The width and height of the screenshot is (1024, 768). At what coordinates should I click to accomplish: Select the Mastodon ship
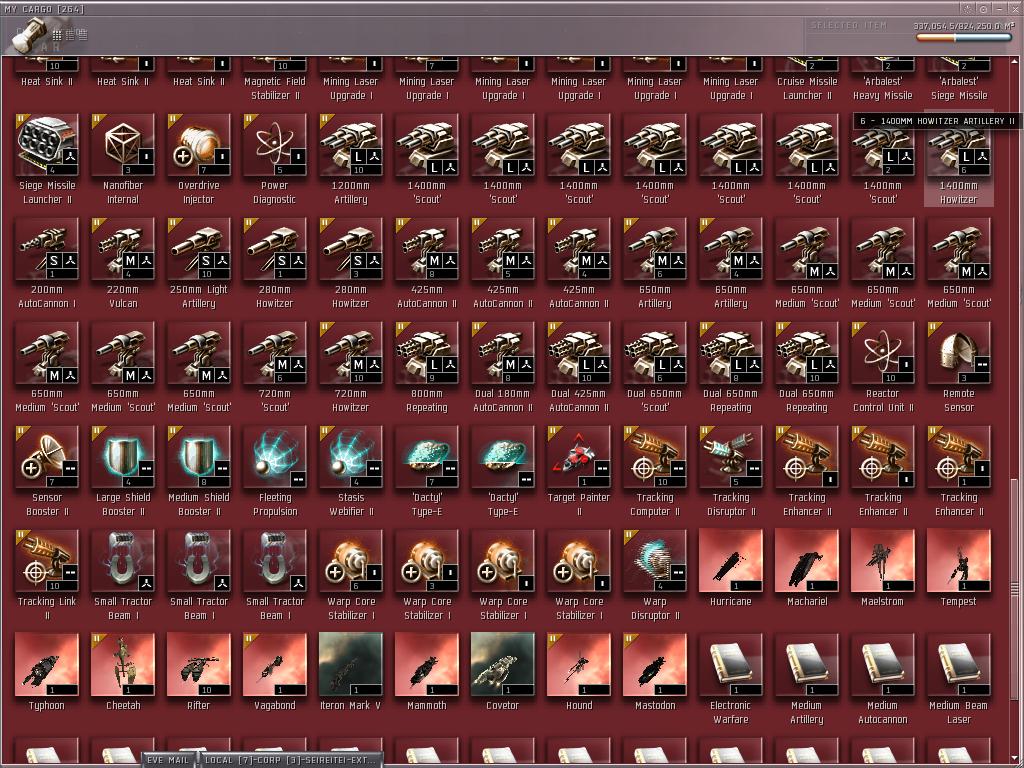655,673
